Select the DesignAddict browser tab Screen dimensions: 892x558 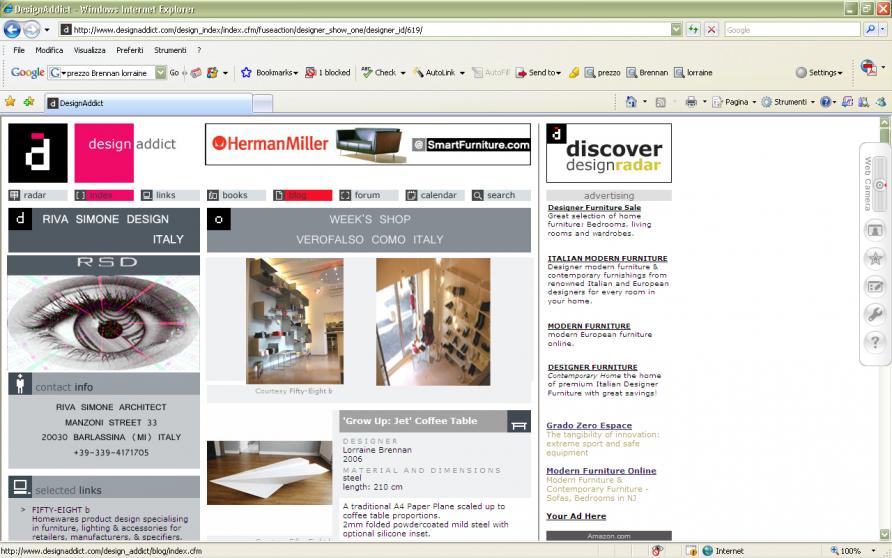point(148,103)
